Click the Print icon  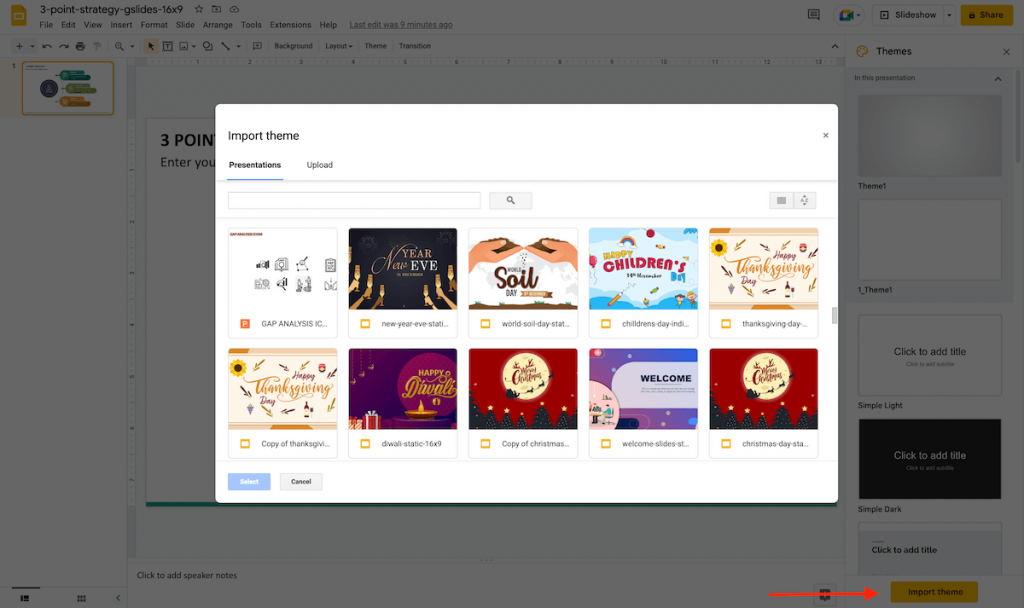pyautogui.click(x=80, y=46)
